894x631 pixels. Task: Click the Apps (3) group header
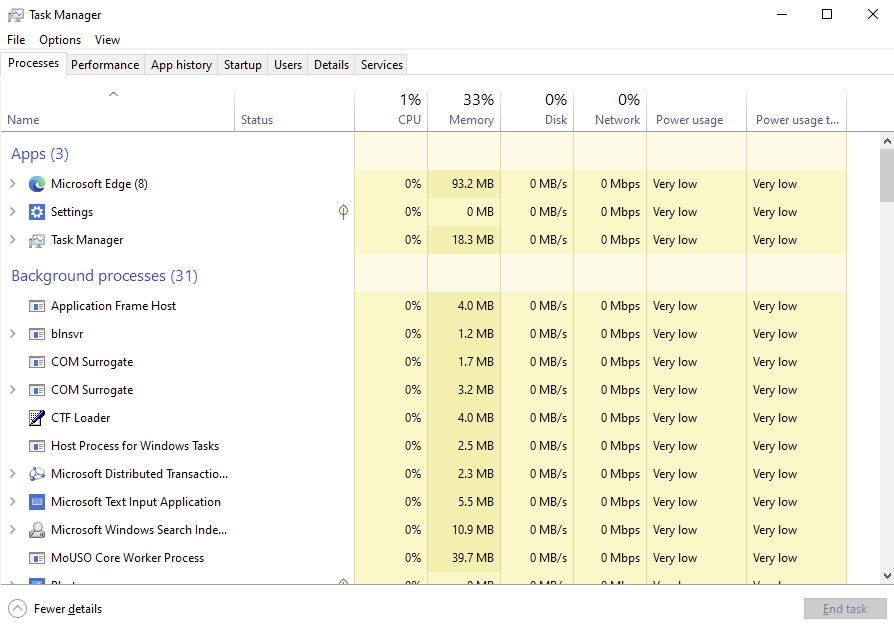[40, 154]
